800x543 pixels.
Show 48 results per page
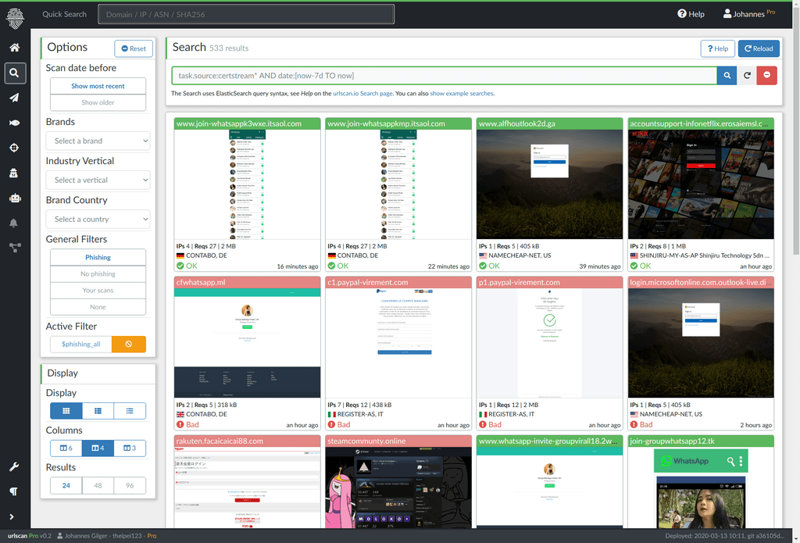(98, 485)
